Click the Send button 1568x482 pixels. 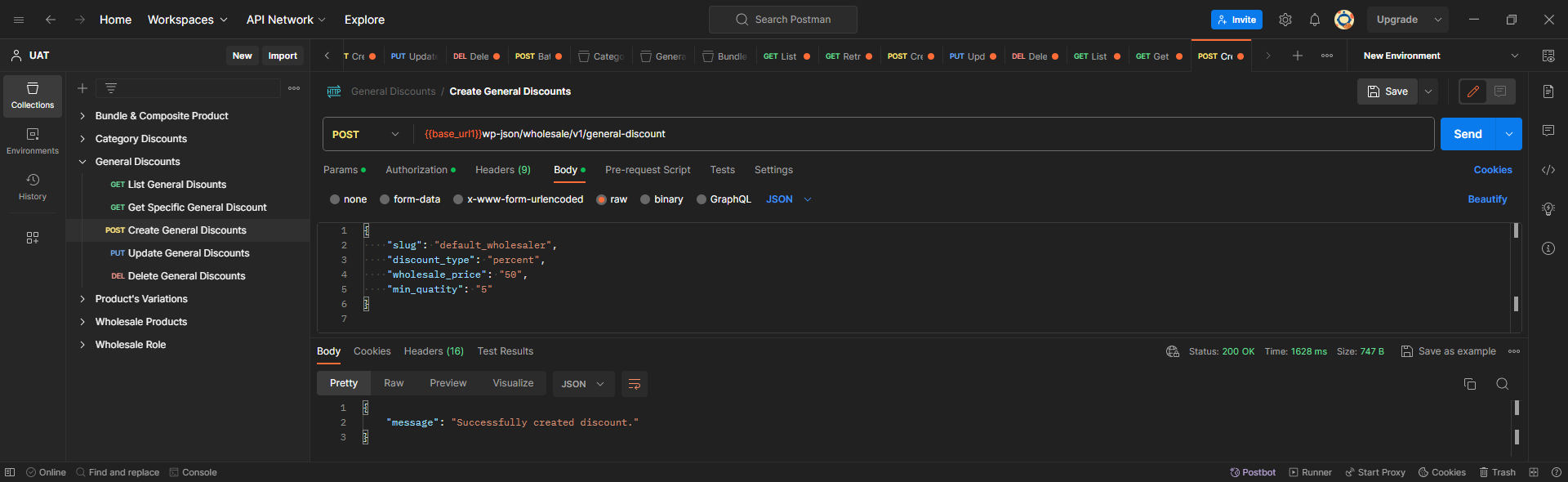pos(1468,134)
